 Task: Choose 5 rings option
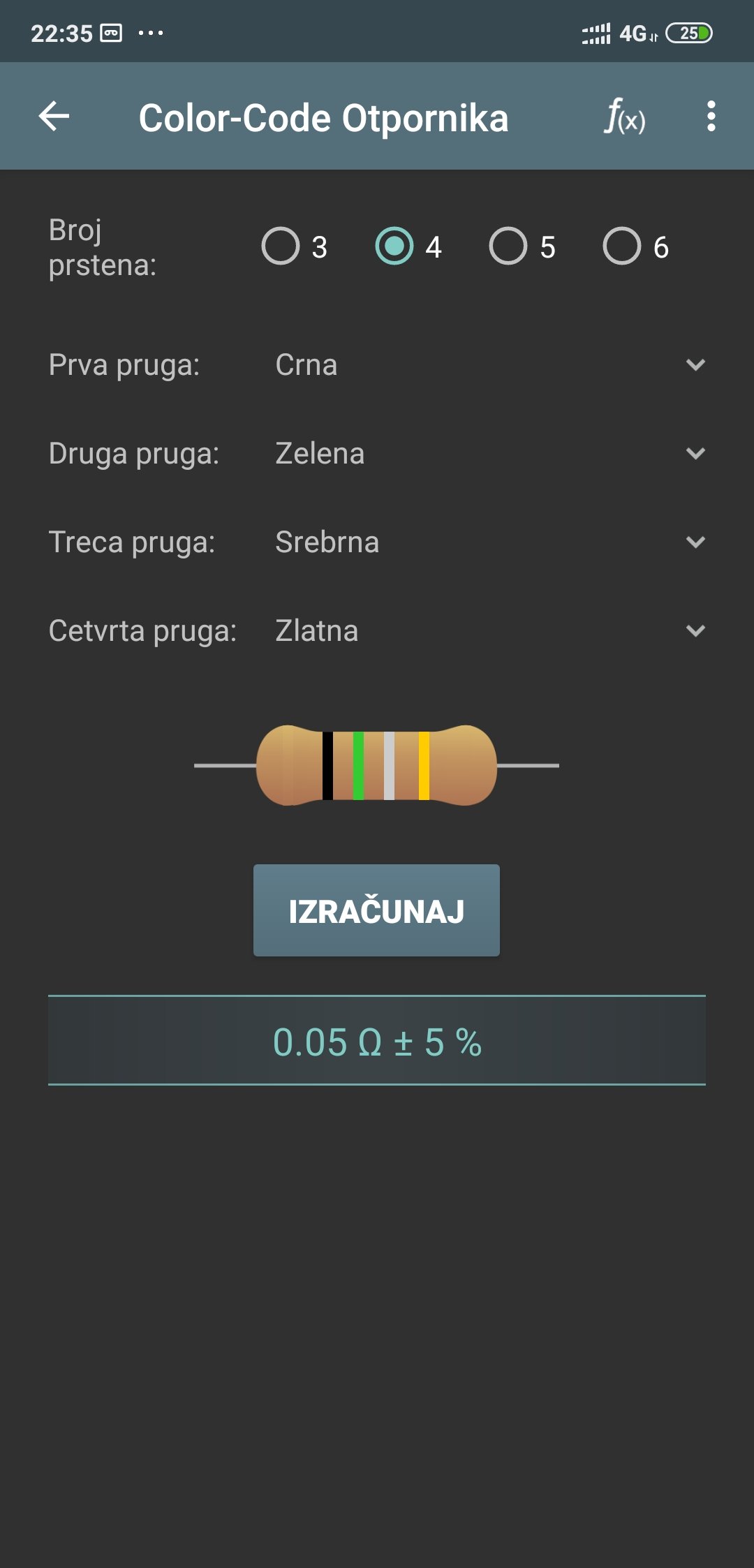tap(508, 246)
